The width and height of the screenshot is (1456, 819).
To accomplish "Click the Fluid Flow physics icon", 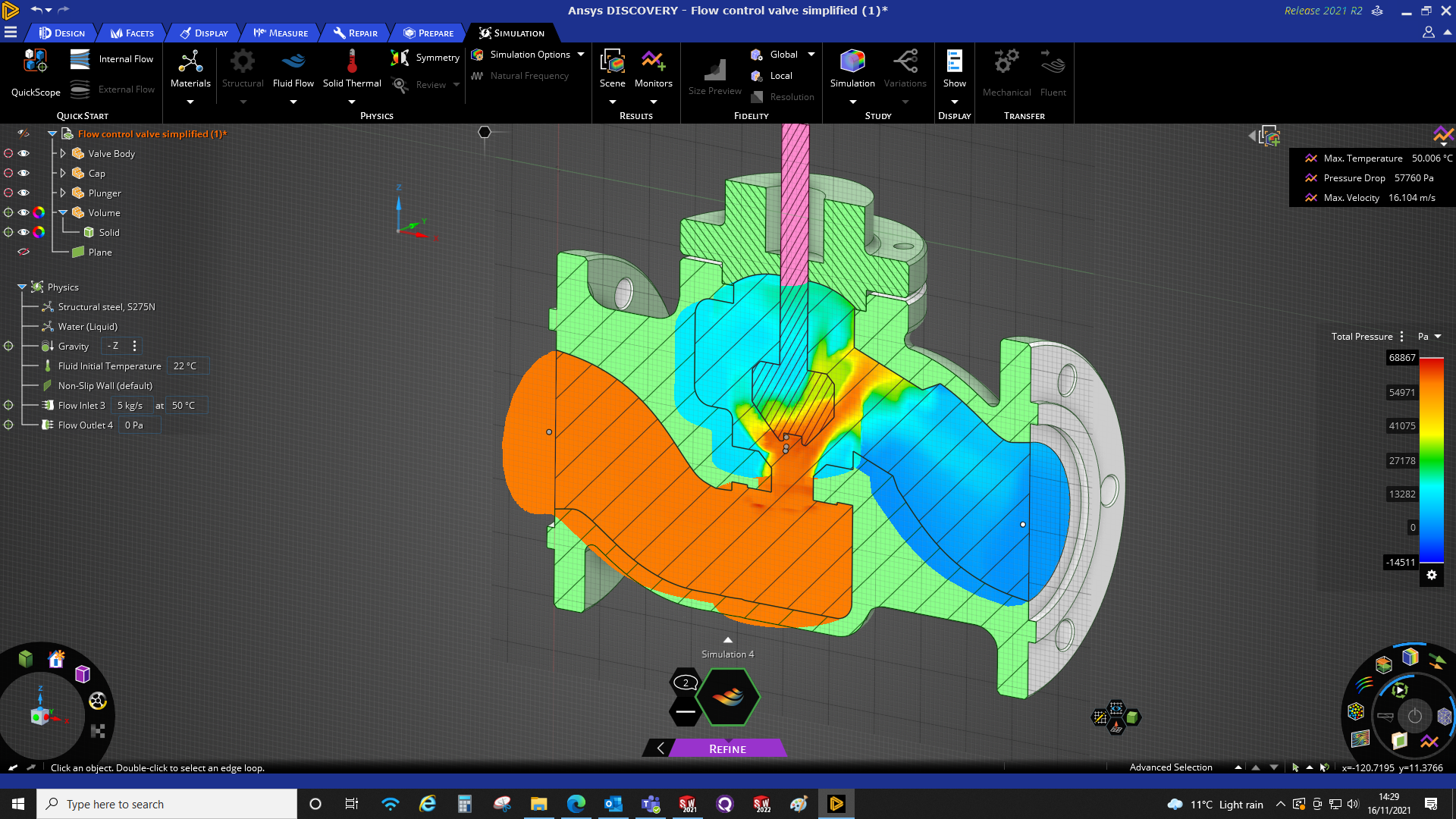I will click(x=293, y=70).
